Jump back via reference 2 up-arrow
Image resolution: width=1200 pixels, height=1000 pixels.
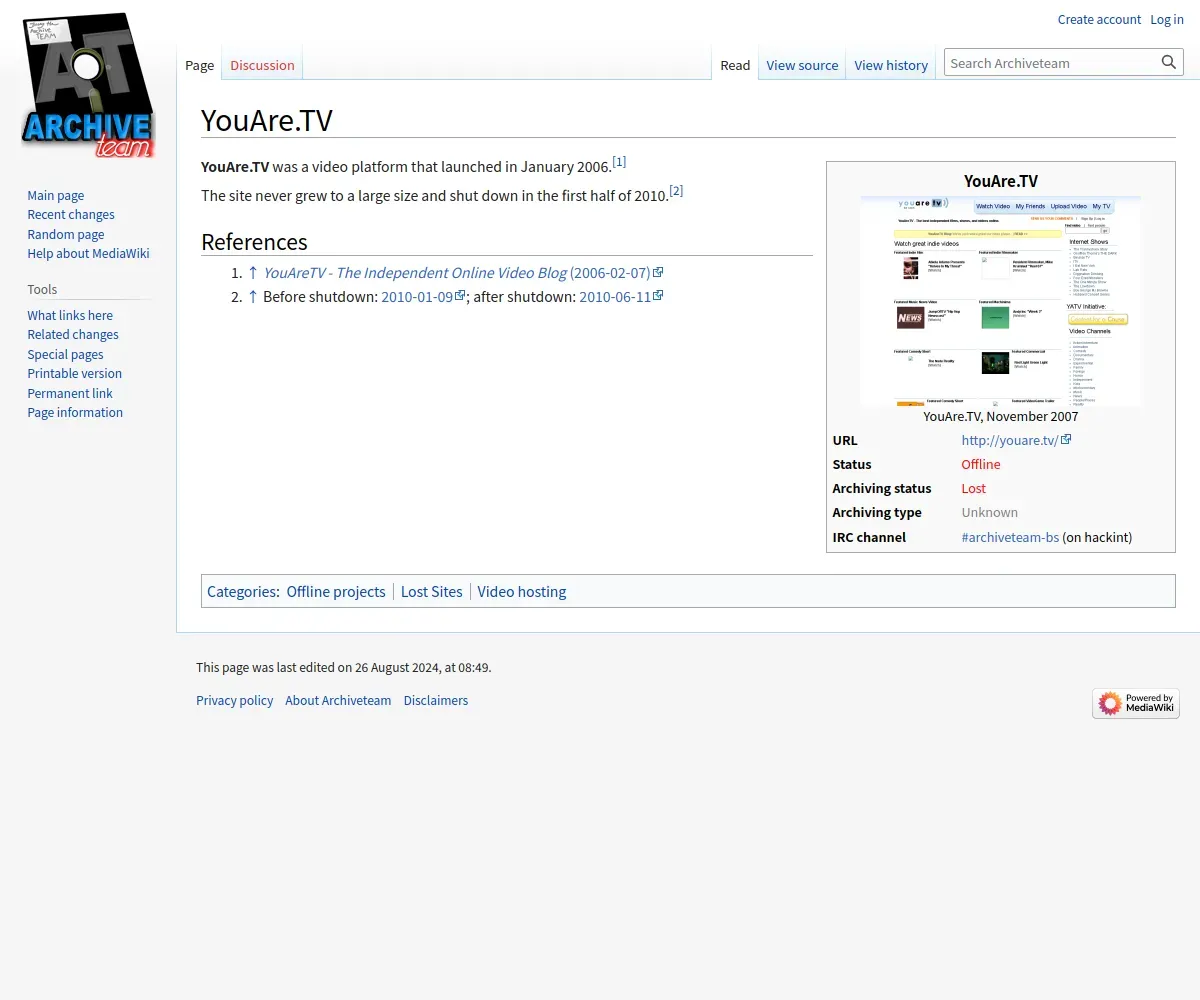point(253,297)
